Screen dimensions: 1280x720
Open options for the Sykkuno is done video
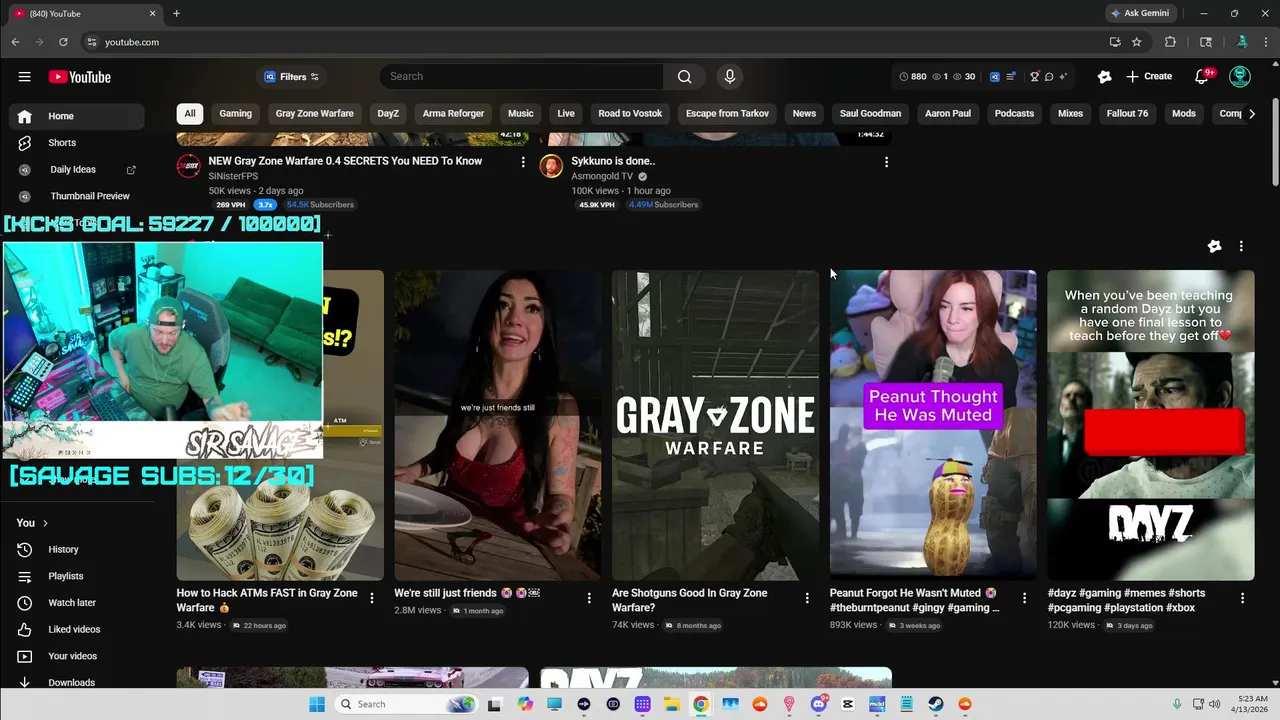[886, 162]
